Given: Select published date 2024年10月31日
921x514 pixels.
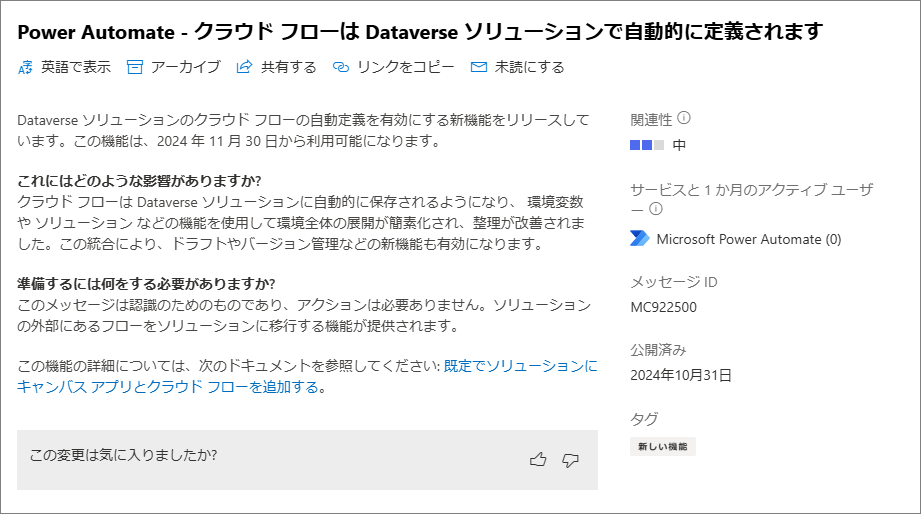Looking at the screenshot, I should [x=681, y=375].
